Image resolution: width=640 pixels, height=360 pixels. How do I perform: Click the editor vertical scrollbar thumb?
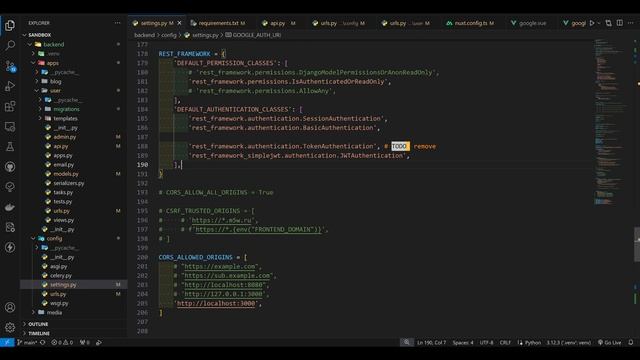click(637, 244)
